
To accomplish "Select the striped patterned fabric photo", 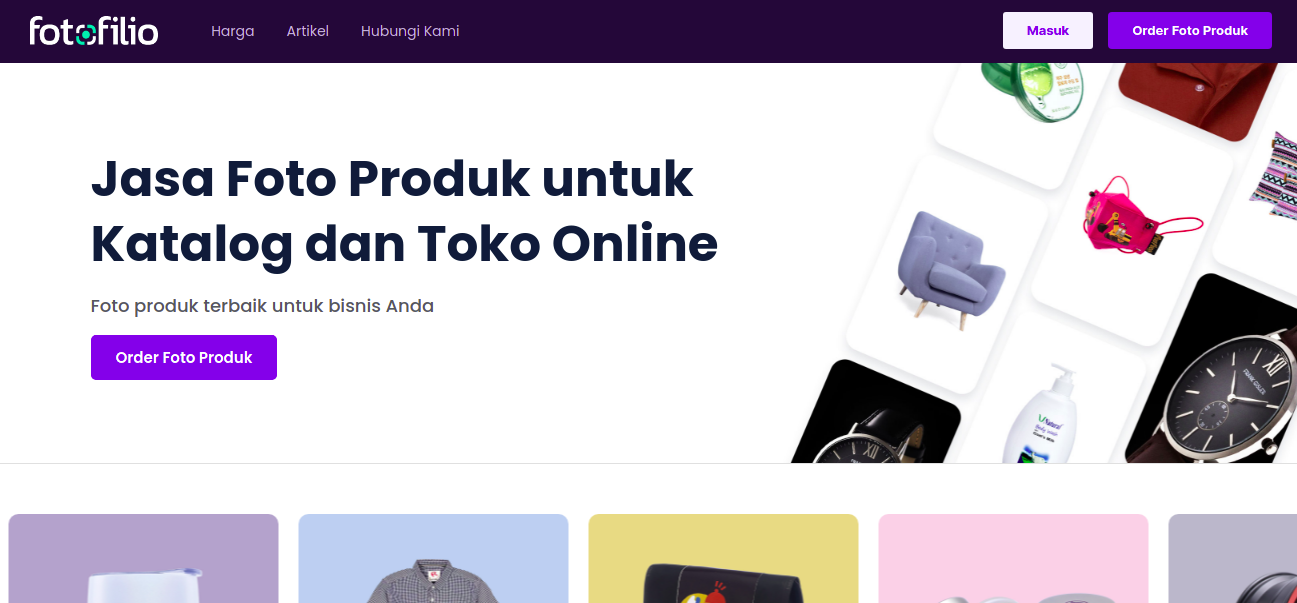I will click(1273, 175).
